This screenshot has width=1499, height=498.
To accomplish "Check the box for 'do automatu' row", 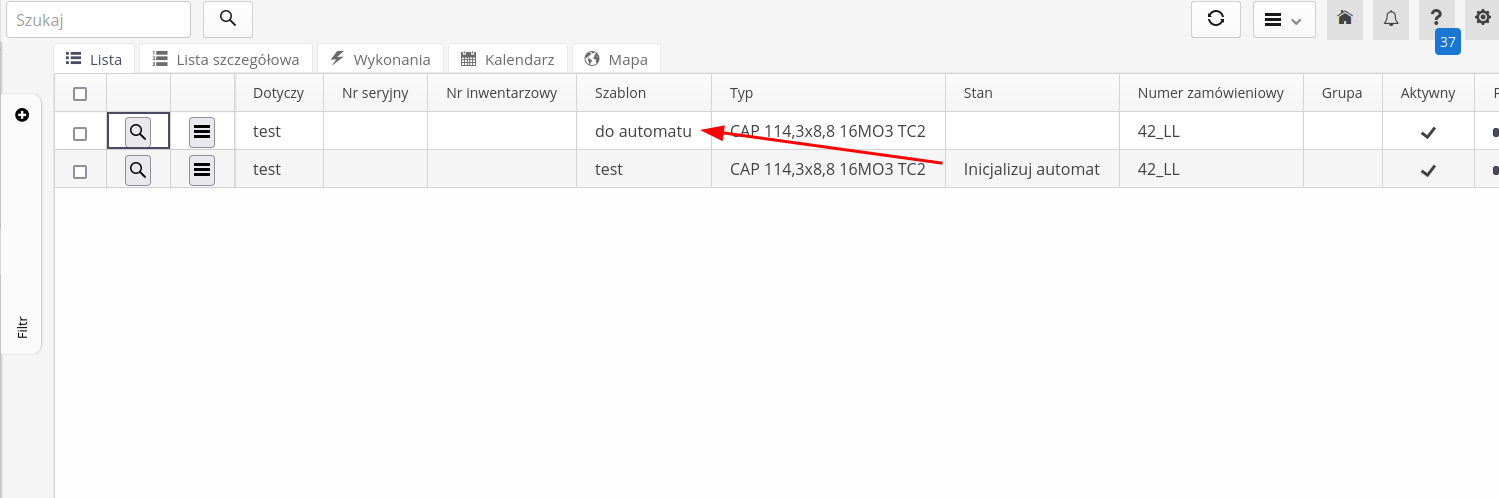I will coord(80,133).
